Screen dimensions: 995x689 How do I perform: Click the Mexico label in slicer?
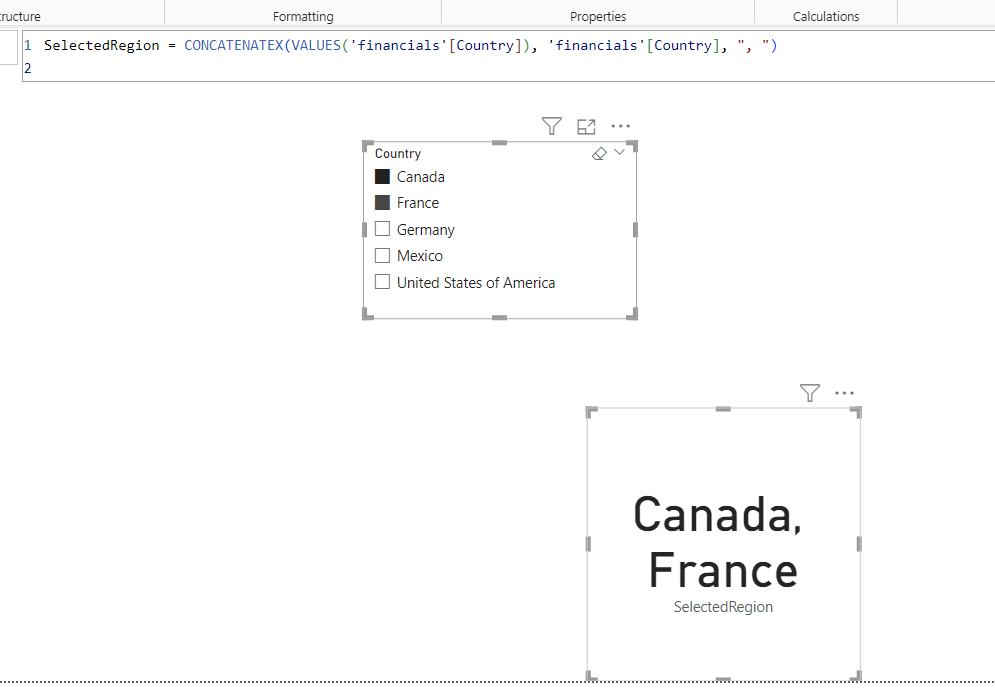(419, 256)
